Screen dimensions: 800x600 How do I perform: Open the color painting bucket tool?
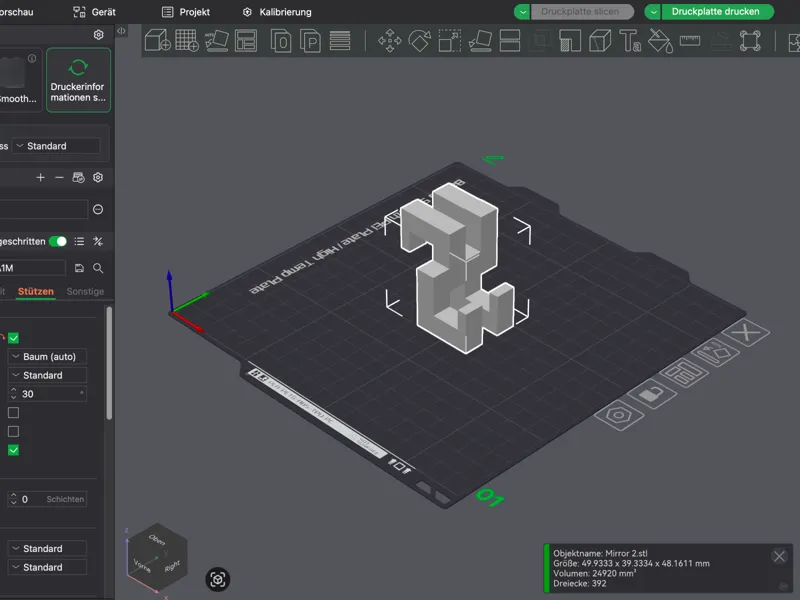[x=660, y=41]
